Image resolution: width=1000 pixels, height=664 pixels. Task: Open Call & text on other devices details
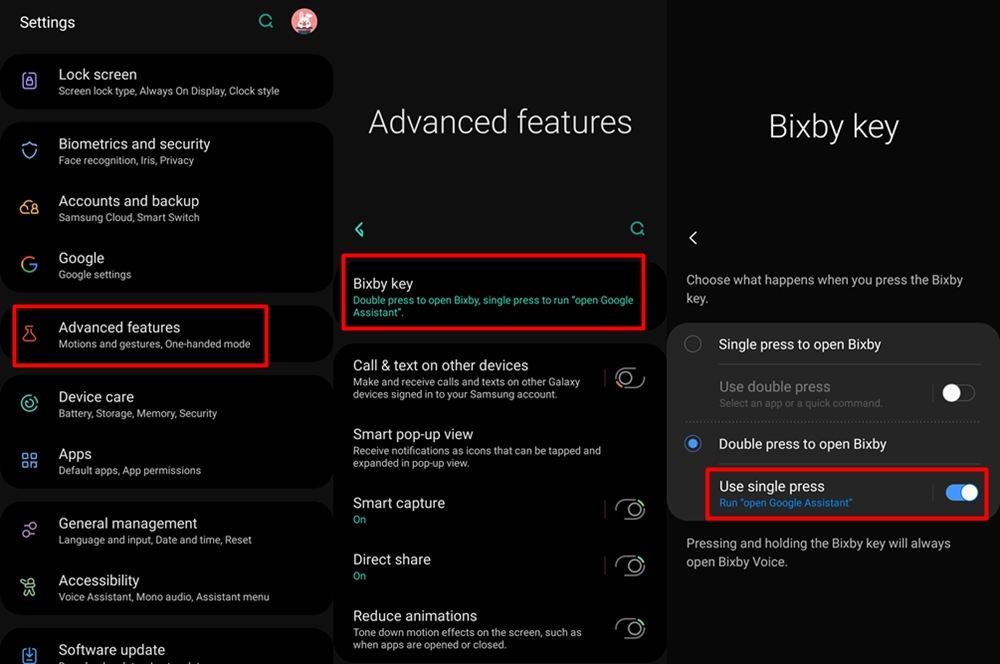tap(471, 379)
